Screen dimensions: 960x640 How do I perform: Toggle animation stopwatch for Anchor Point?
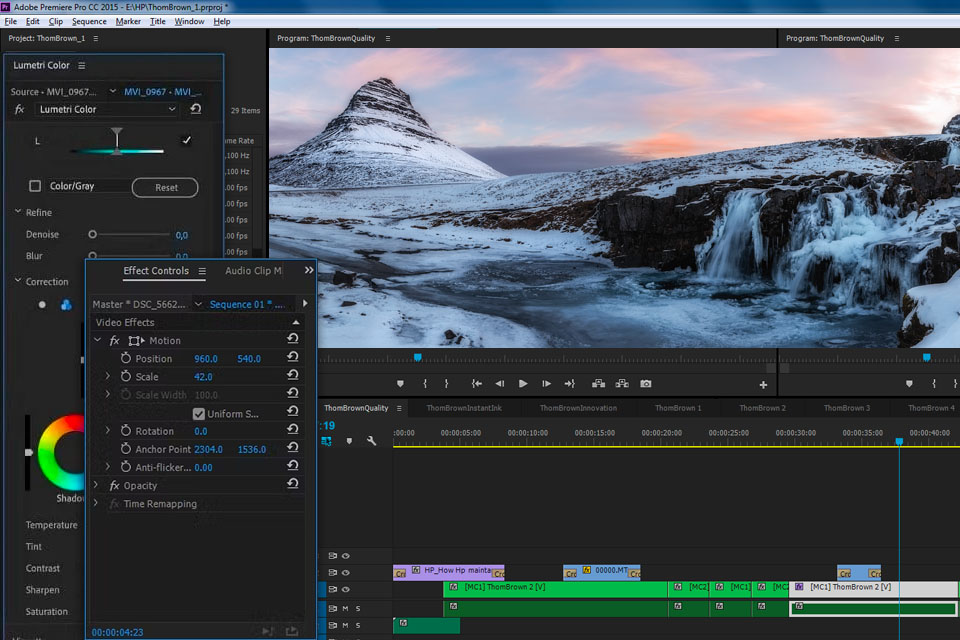[126, 448]
